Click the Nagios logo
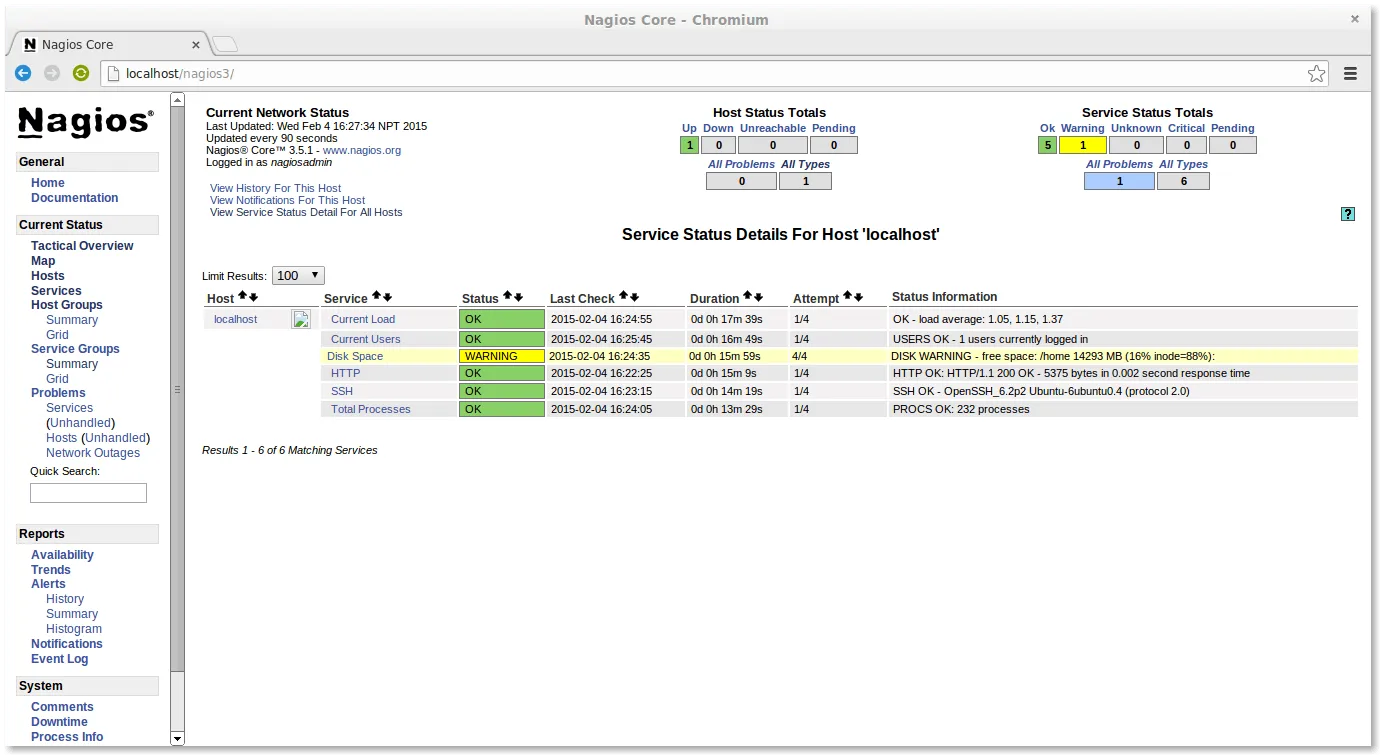Screen dimensions: 1380x755 (x=84, y=122)
